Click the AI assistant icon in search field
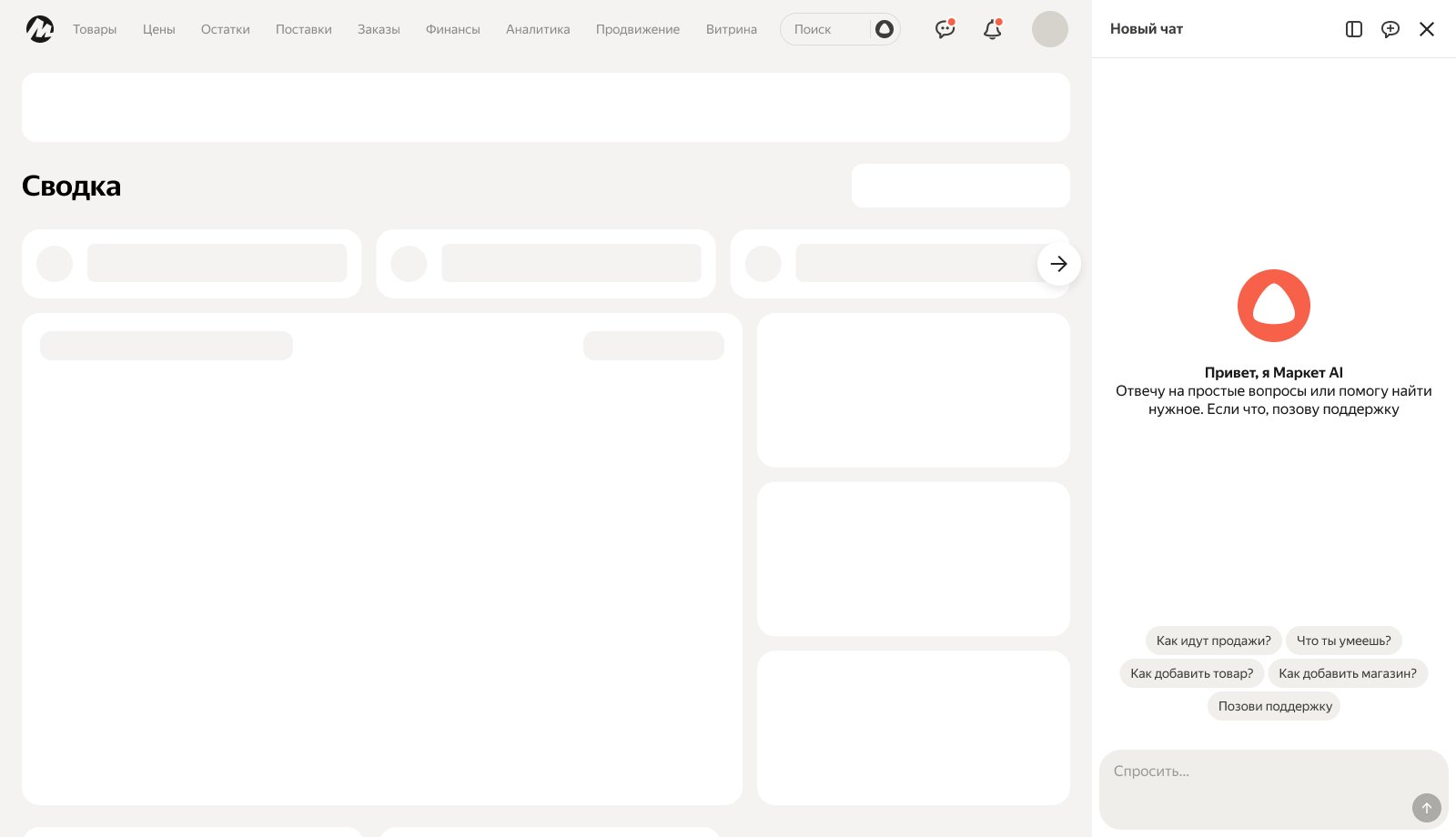 884,29
